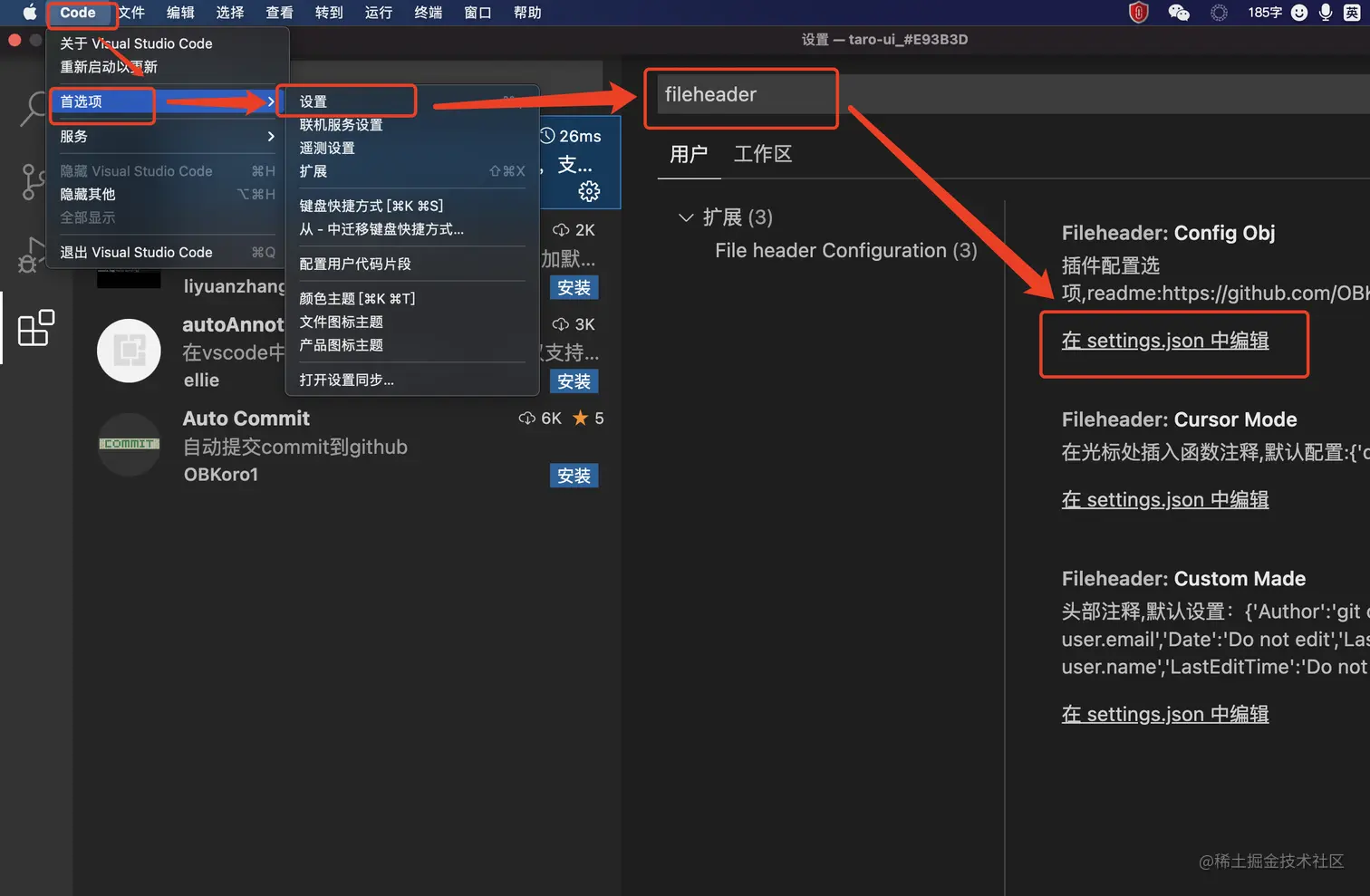Click the 5 star rating on Auto Commit

click(x=588, y=418)
